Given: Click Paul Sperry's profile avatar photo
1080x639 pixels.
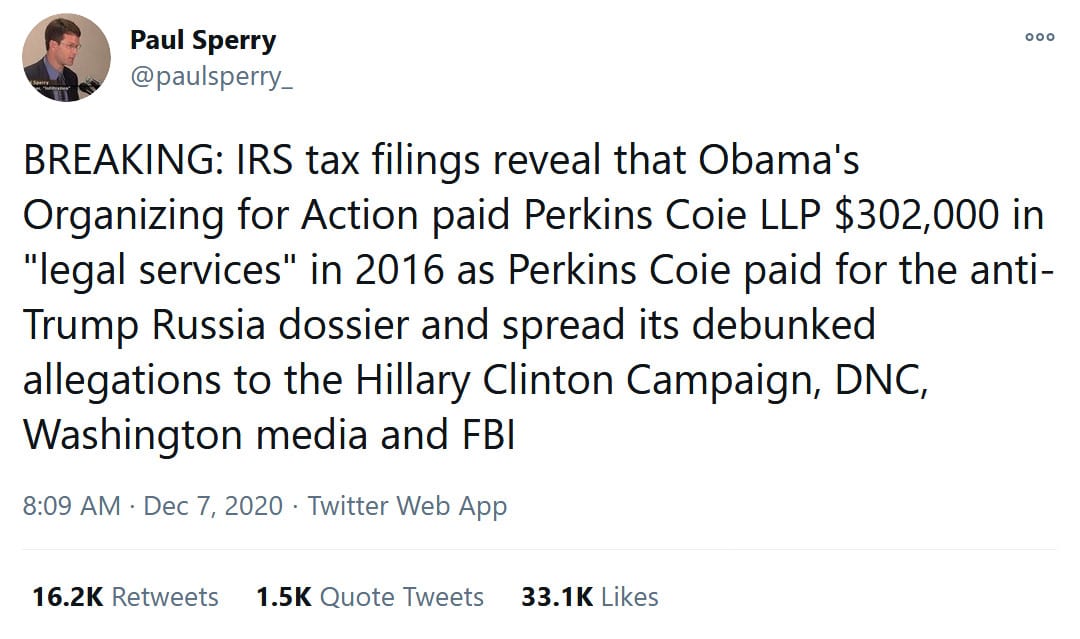Looking at the screenshot, I should 67,60.
